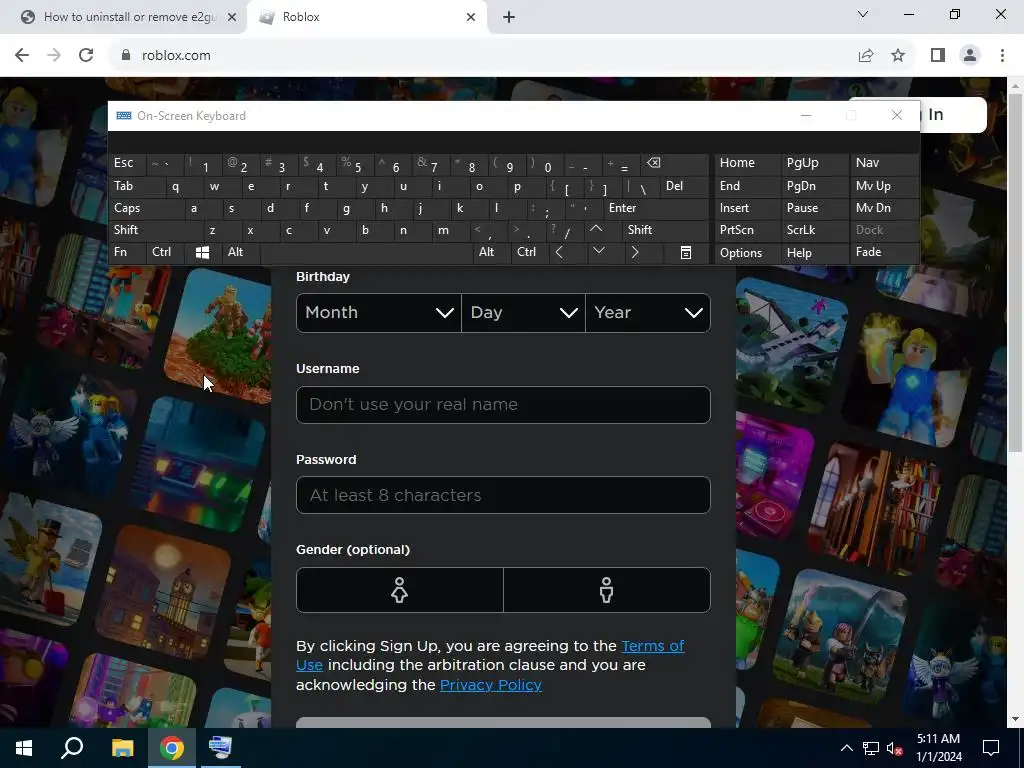Click the Chrome taskbar icon

(x=172, y=748)
